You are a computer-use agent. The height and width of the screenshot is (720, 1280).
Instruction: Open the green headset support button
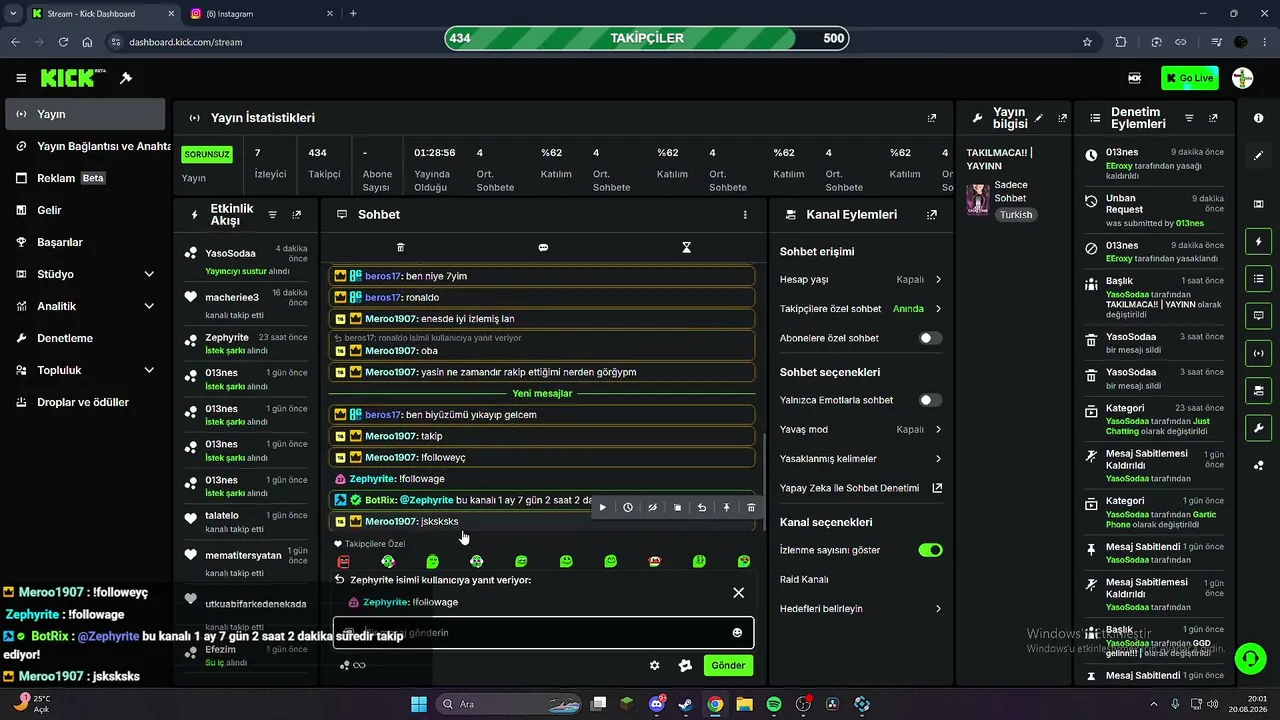point(1250,658)
